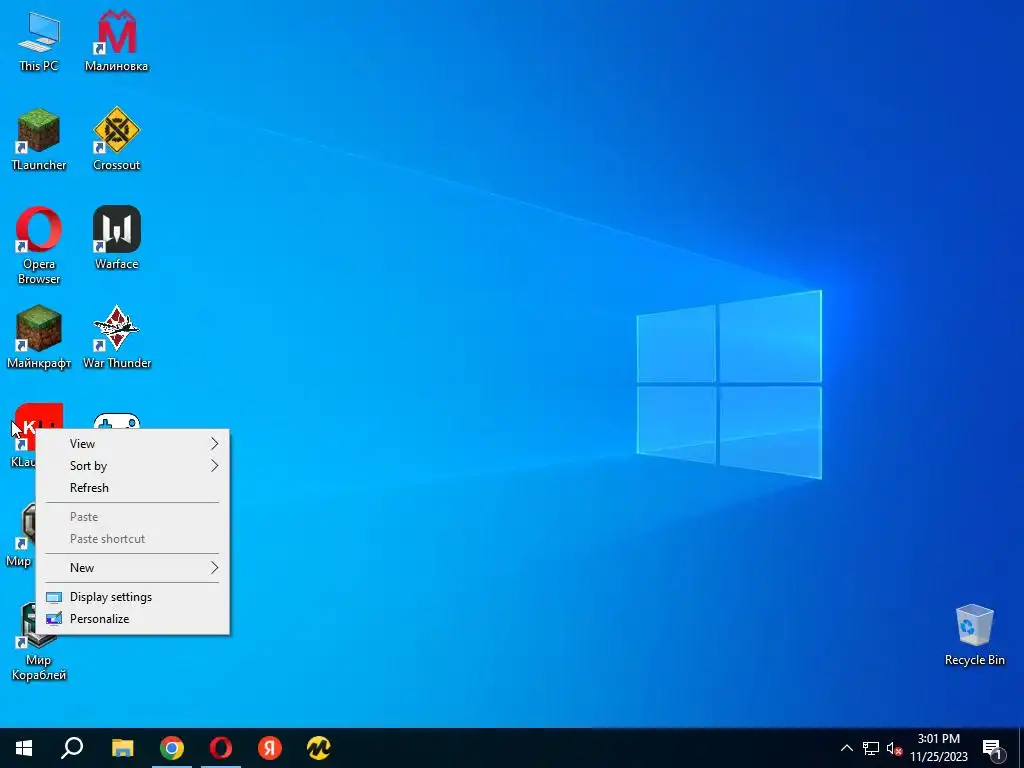Image resolution: width=1024 pixels, height=768 pixels.
Task: Open the network status tray icon
Action: point(871,748)
